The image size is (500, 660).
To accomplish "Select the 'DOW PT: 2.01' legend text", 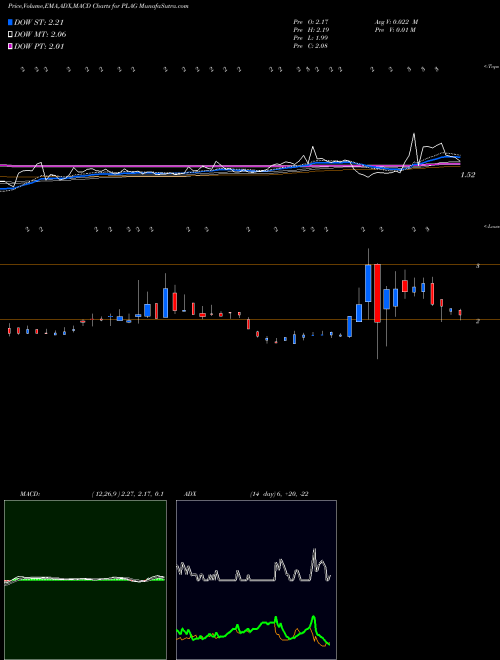I will pos(39,46).
